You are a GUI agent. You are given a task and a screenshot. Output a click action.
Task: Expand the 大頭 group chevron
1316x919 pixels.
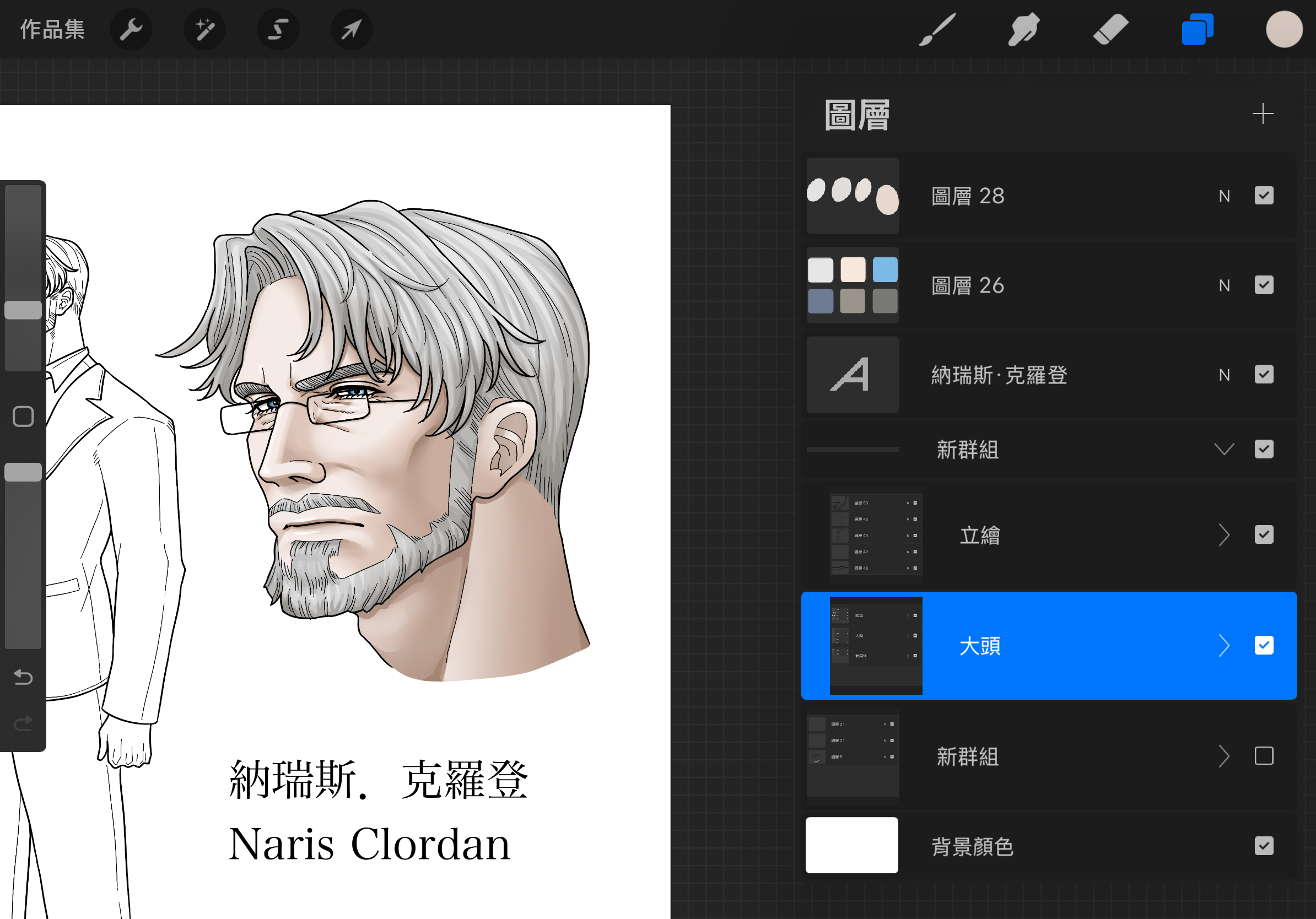pyautogui.click(x=1224, y=646)
